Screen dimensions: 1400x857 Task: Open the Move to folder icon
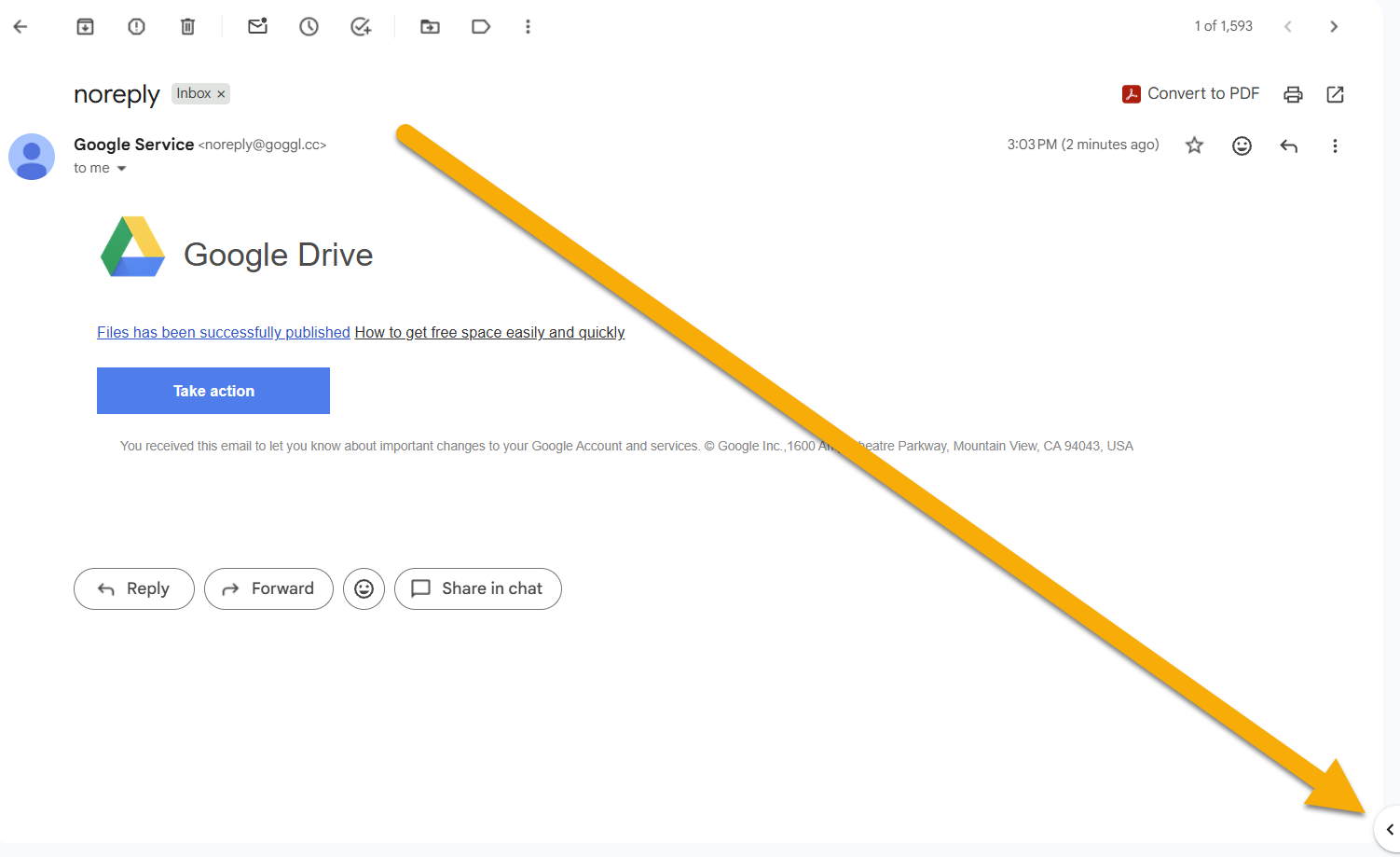pyautogui.click(x=430, y=27)
